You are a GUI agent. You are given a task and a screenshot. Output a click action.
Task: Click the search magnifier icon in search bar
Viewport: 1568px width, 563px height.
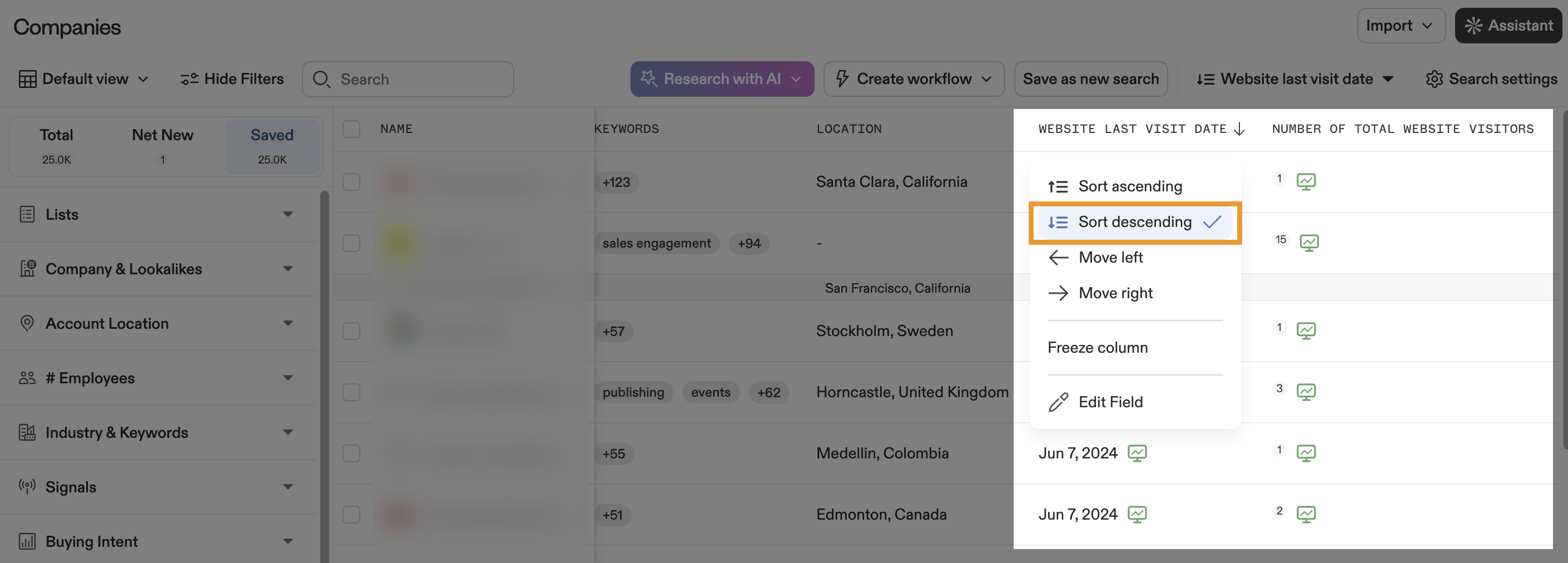321,78
